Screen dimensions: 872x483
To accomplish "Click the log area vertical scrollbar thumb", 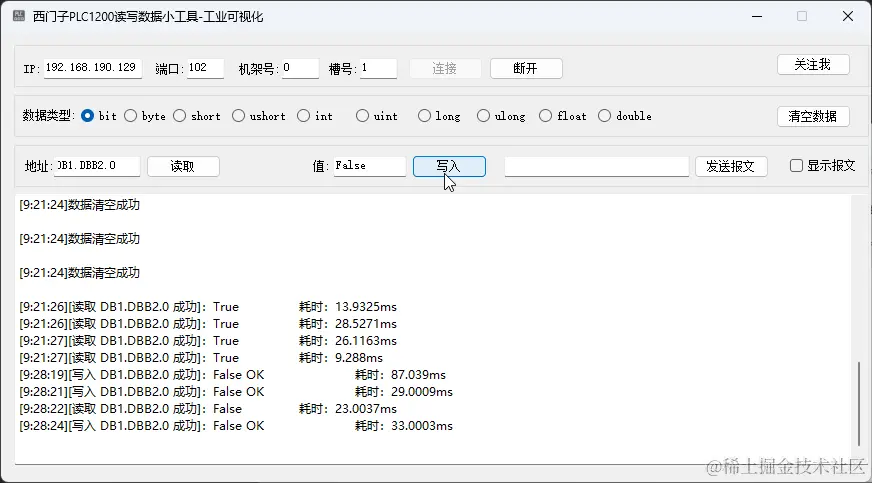I will point(859,403).
